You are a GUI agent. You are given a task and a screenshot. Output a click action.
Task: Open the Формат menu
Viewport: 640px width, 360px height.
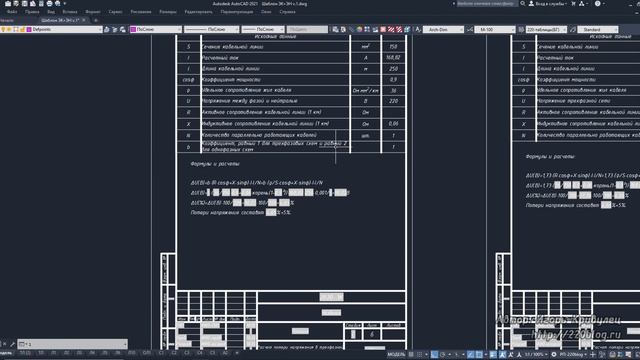(x=93, y=12)
